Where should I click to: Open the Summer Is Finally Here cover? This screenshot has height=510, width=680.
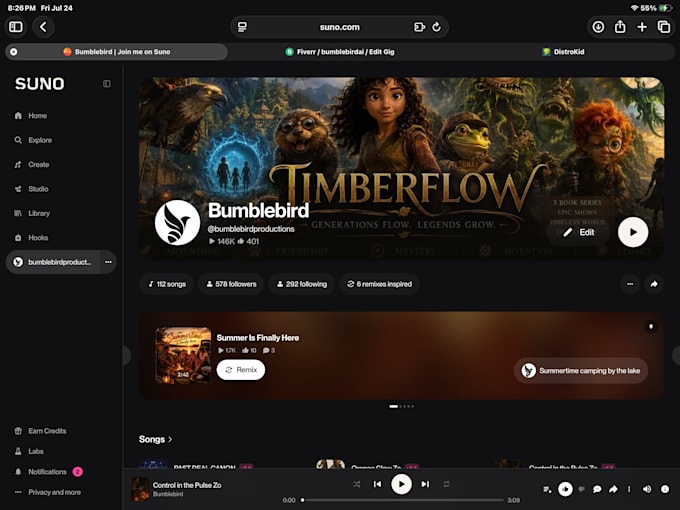183,355
